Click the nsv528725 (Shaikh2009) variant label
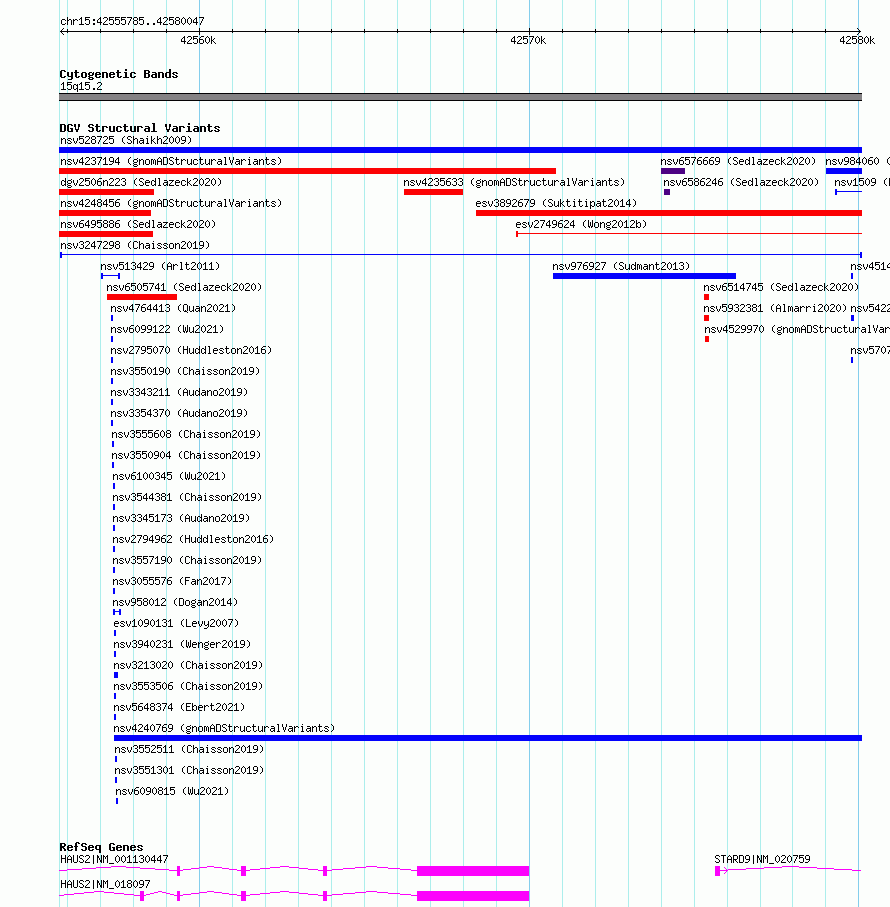Image resolution: width=890 pixels, height=907 pixels. pos(126,141)
